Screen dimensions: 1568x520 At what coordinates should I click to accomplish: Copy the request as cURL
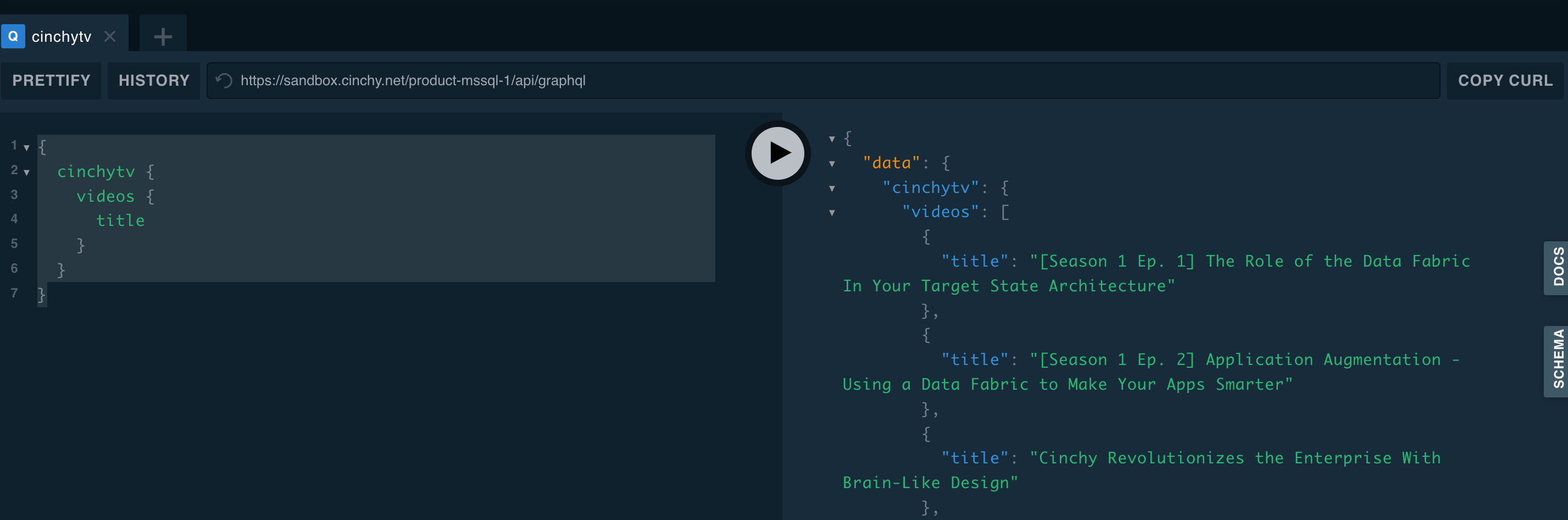1504,80
